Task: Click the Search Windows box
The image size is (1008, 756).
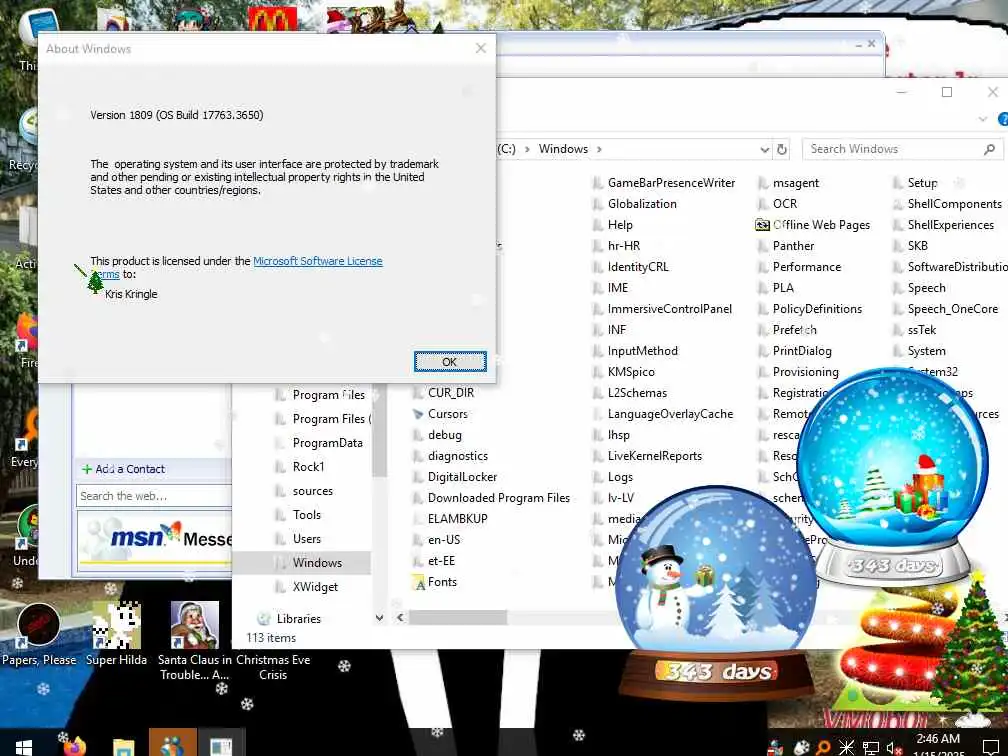Action: [x=901, y=149]
